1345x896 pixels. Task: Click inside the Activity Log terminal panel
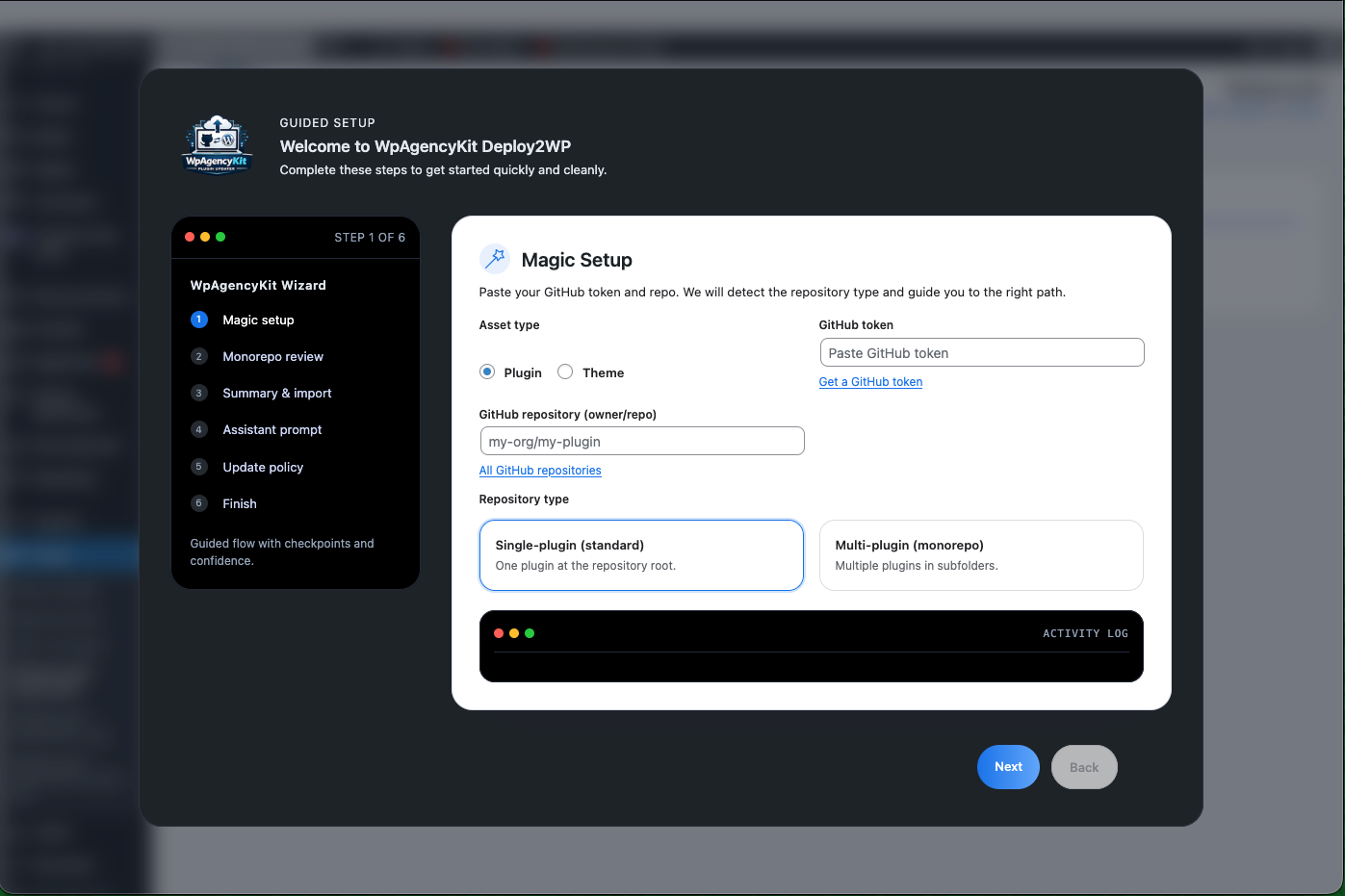[x=812, y=646]
